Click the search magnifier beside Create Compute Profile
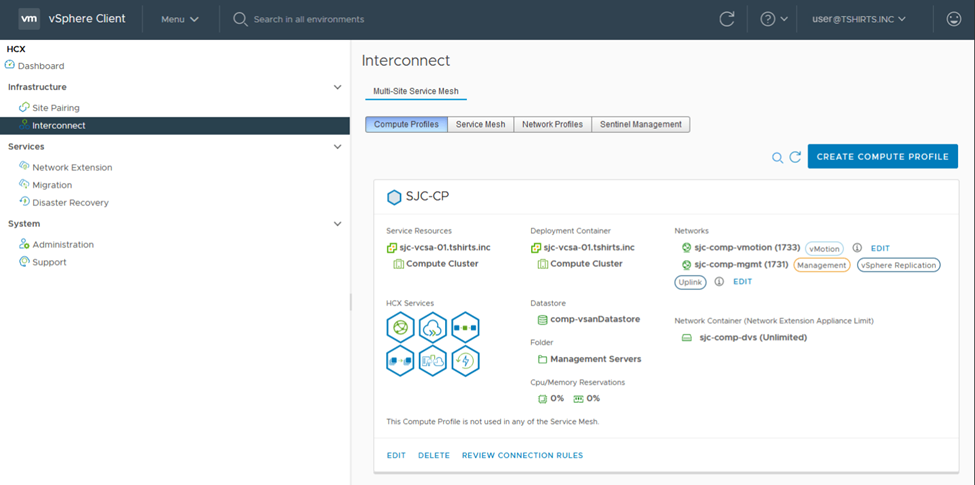This screenshot has width=975, height=485. click(x=777, y=157)
